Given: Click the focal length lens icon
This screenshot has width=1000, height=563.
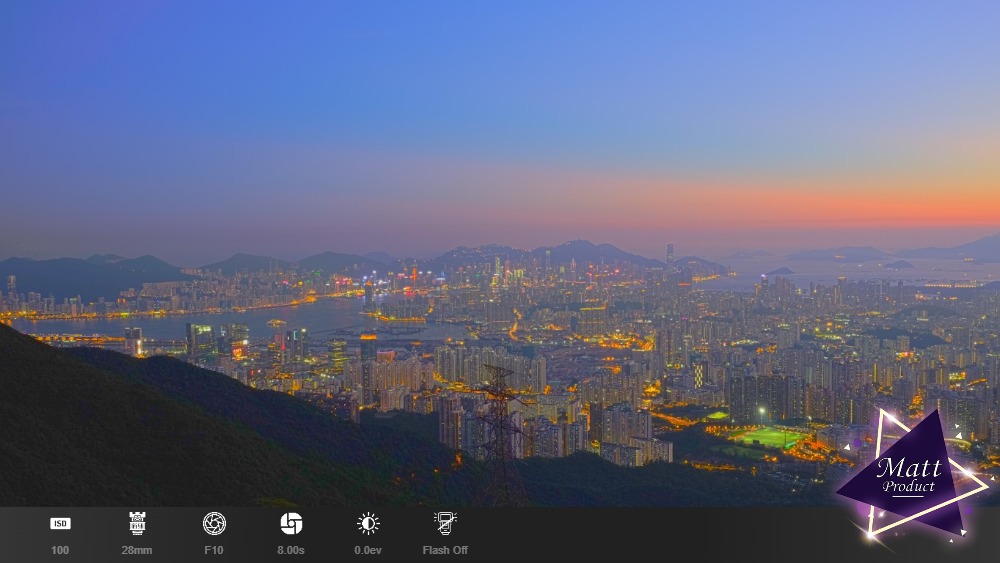Looking at the screenshot, I should 137,523.
